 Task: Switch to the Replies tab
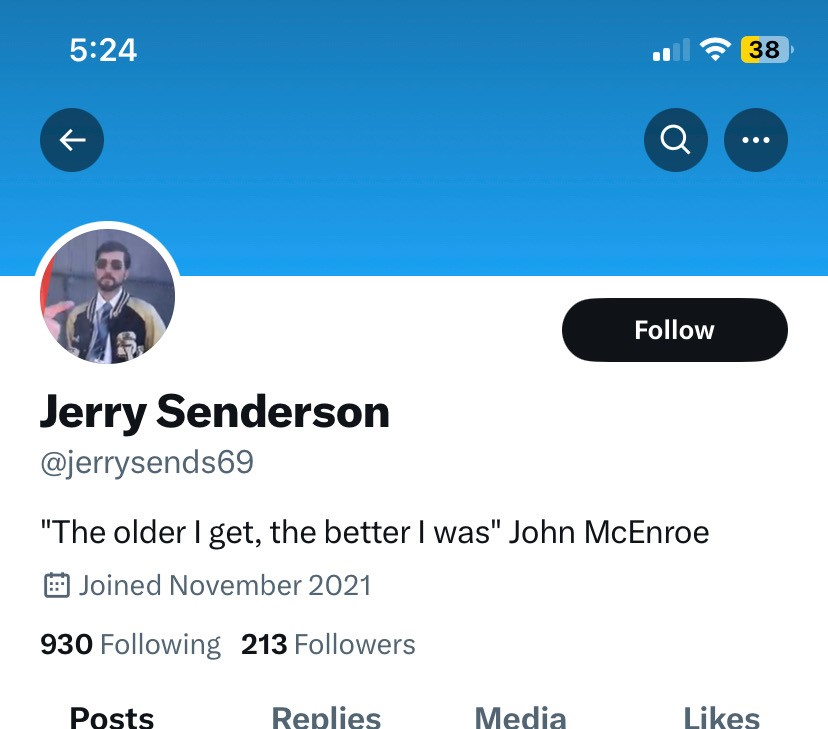[x=326, y=717]
